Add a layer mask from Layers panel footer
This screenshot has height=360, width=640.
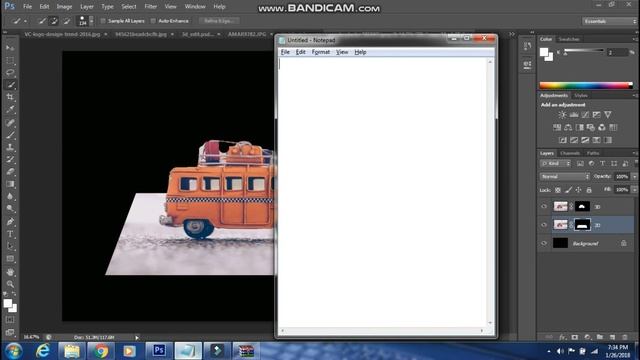point(575,337)
